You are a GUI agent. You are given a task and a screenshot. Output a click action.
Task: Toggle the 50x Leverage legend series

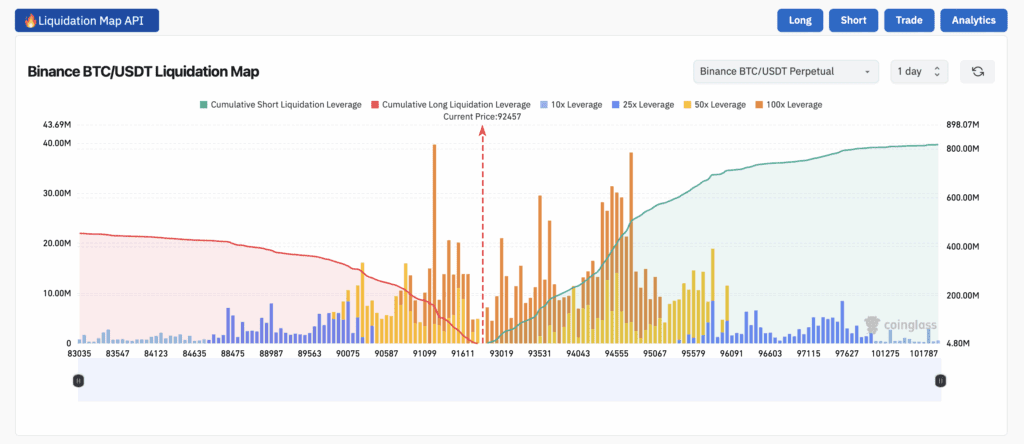pyautogui.click(x=714, y=104)
